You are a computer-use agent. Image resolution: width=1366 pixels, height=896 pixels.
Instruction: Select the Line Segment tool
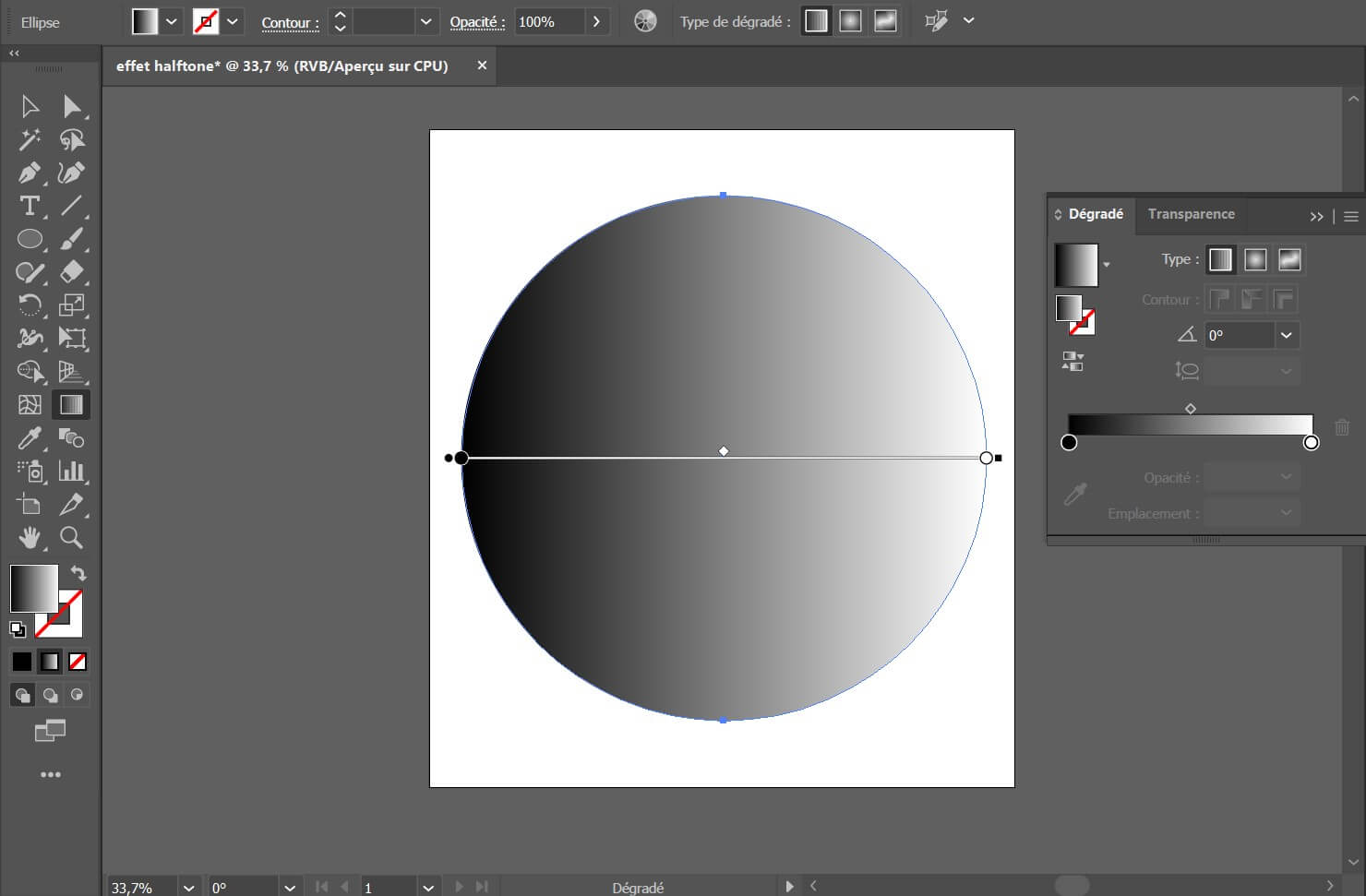[71, 206]
